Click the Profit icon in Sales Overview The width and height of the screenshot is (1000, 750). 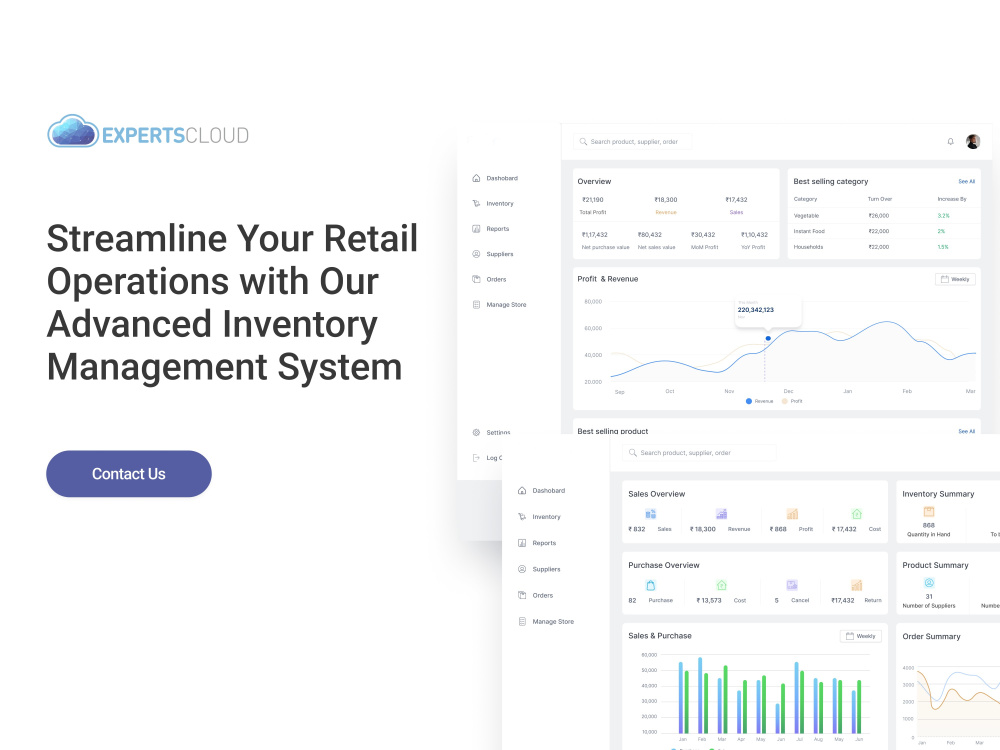coord(792,514)
